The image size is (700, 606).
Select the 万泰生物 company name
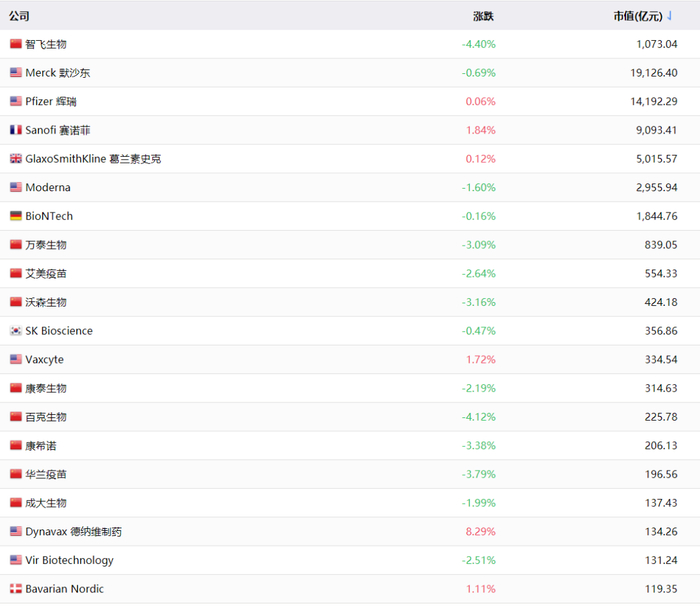coord(46,245)
